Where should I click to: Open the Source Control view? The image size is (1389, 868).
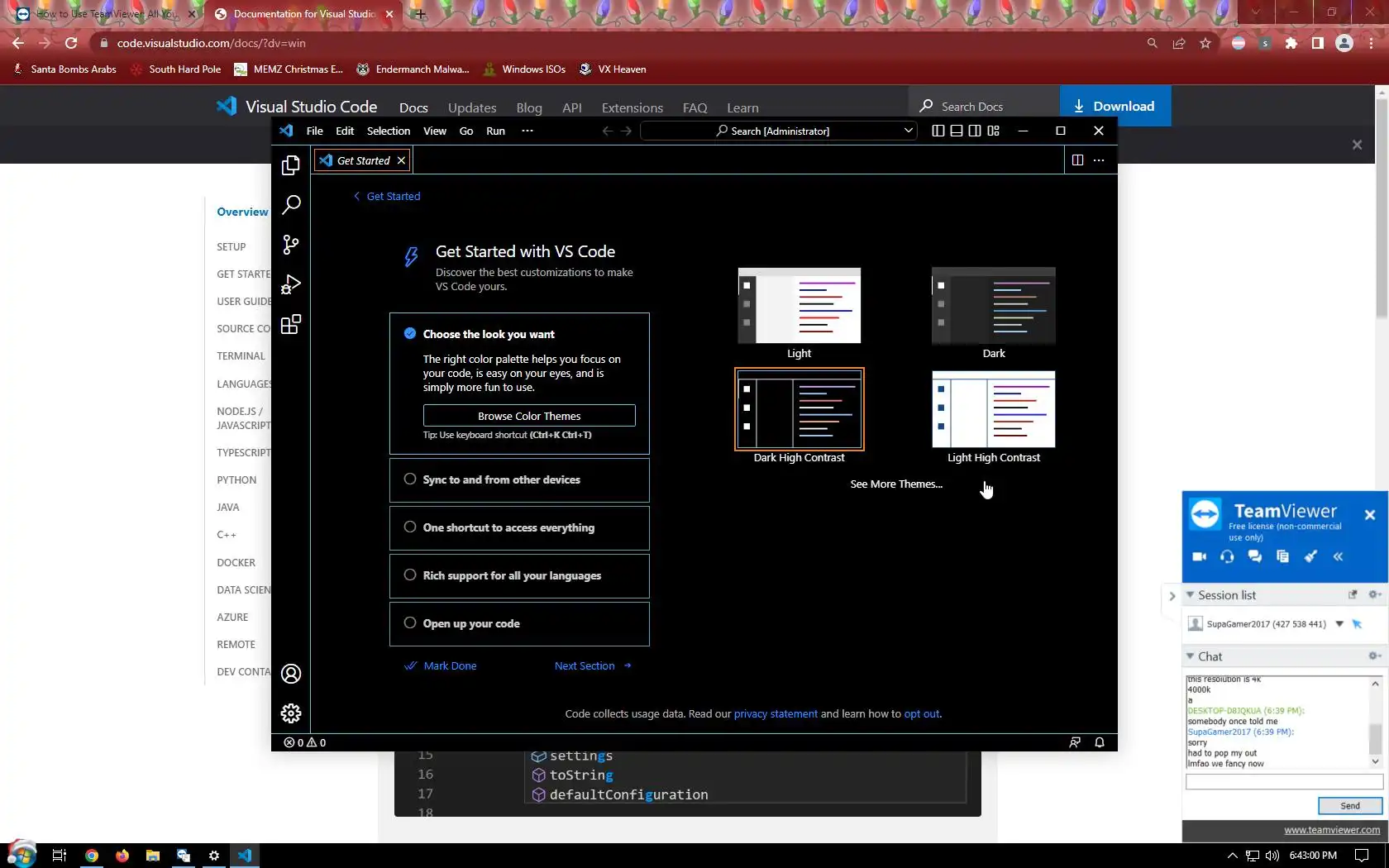point(291,245)
